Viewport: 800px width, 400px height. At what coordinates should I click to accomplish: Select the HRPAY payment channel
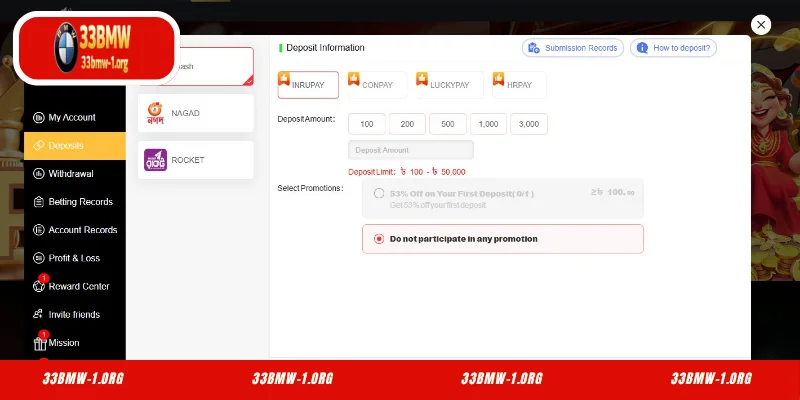(519, 85)
